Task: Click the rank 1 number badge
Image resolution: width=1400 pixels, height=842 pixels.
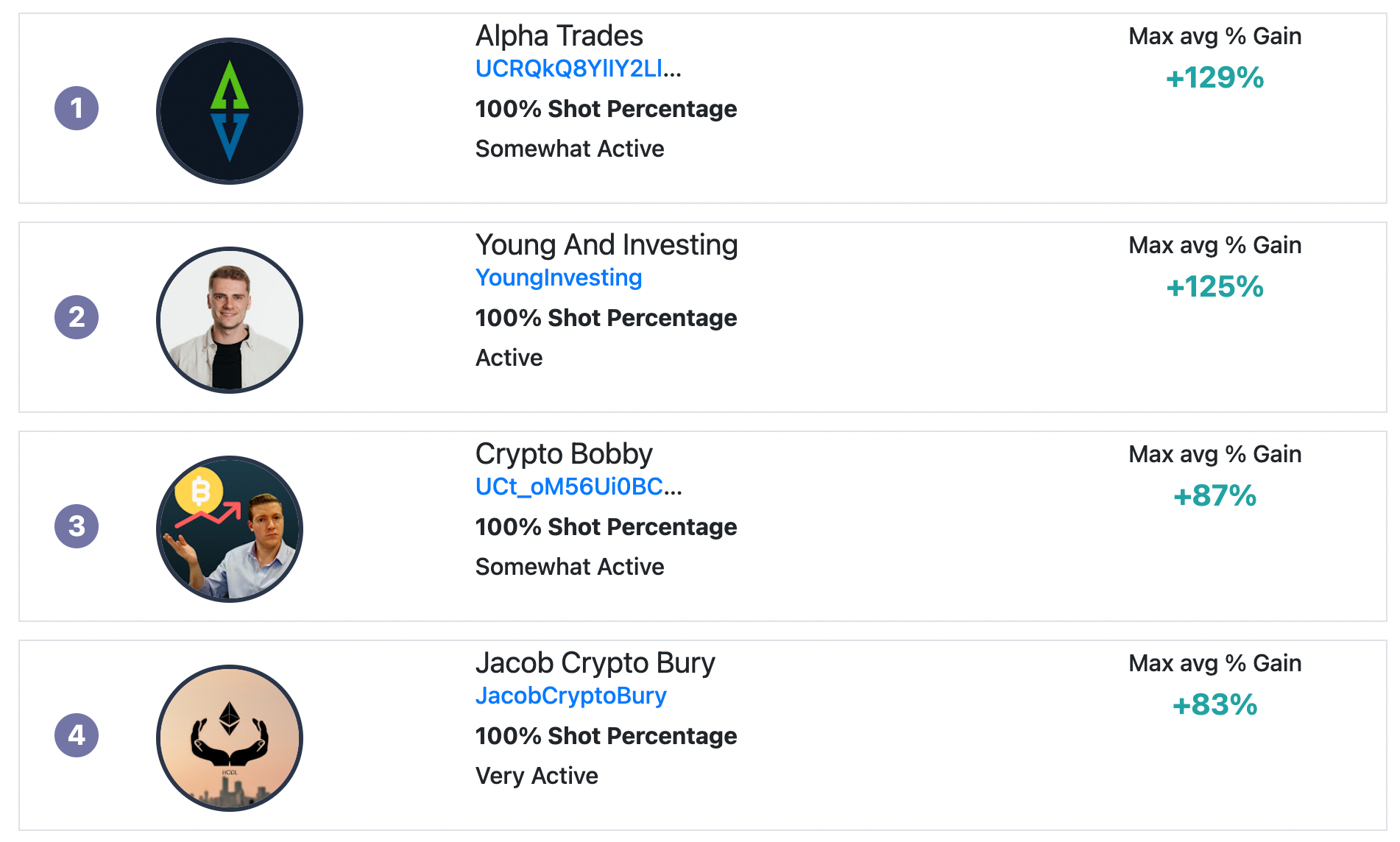Action: pyautogui.click(x=77, y=108)
